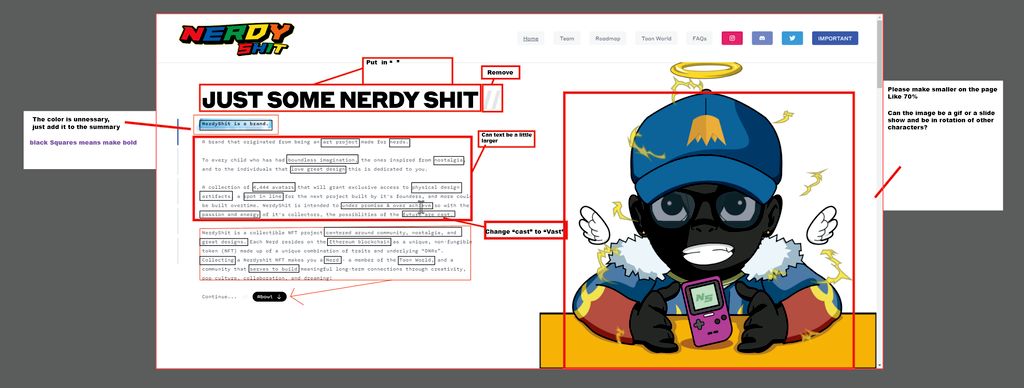Click the nerd character hero image
The image size is (1024, 388).
point(708,216)
